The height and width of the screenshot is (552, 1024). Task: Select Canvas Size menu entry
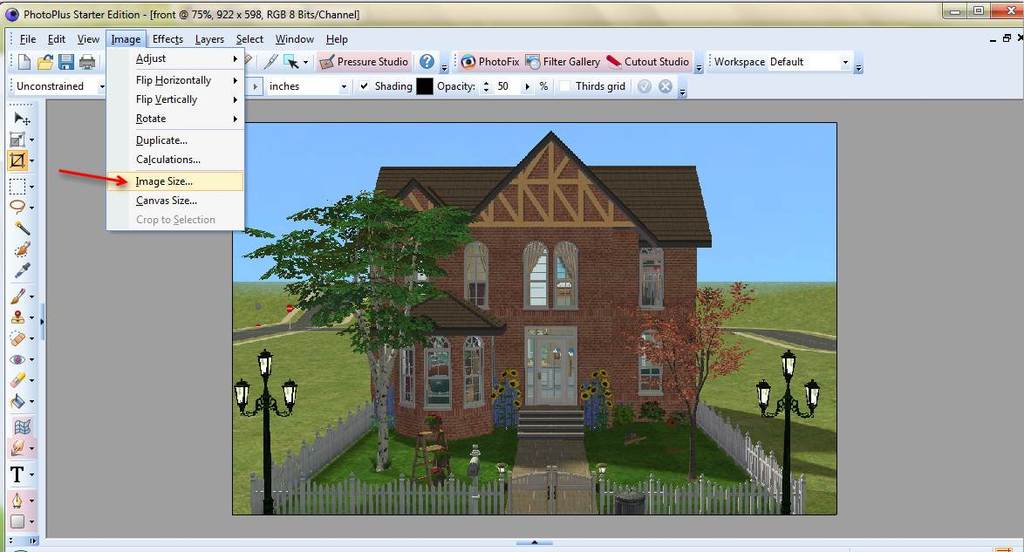coord(166,200)
